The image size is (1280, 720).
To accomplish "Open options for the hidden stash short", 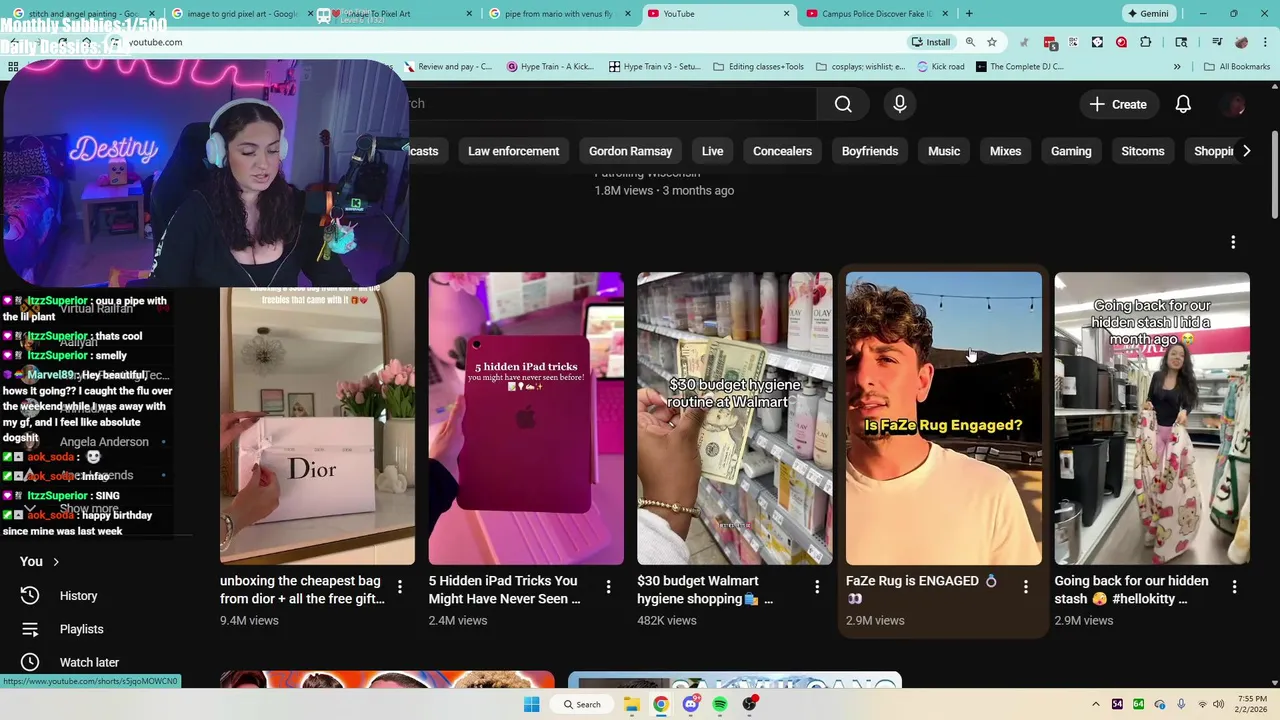I will [1234, 586].
